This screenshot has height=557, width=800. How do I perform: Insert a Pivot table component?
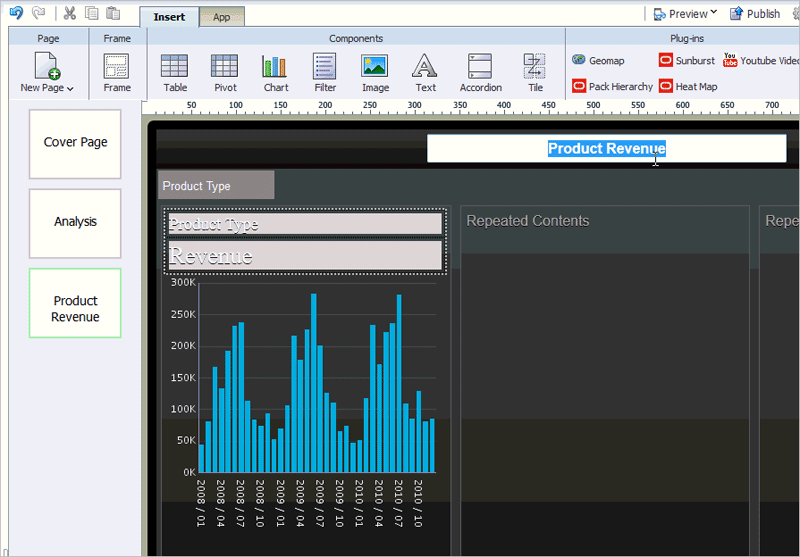tap(225, 73)
